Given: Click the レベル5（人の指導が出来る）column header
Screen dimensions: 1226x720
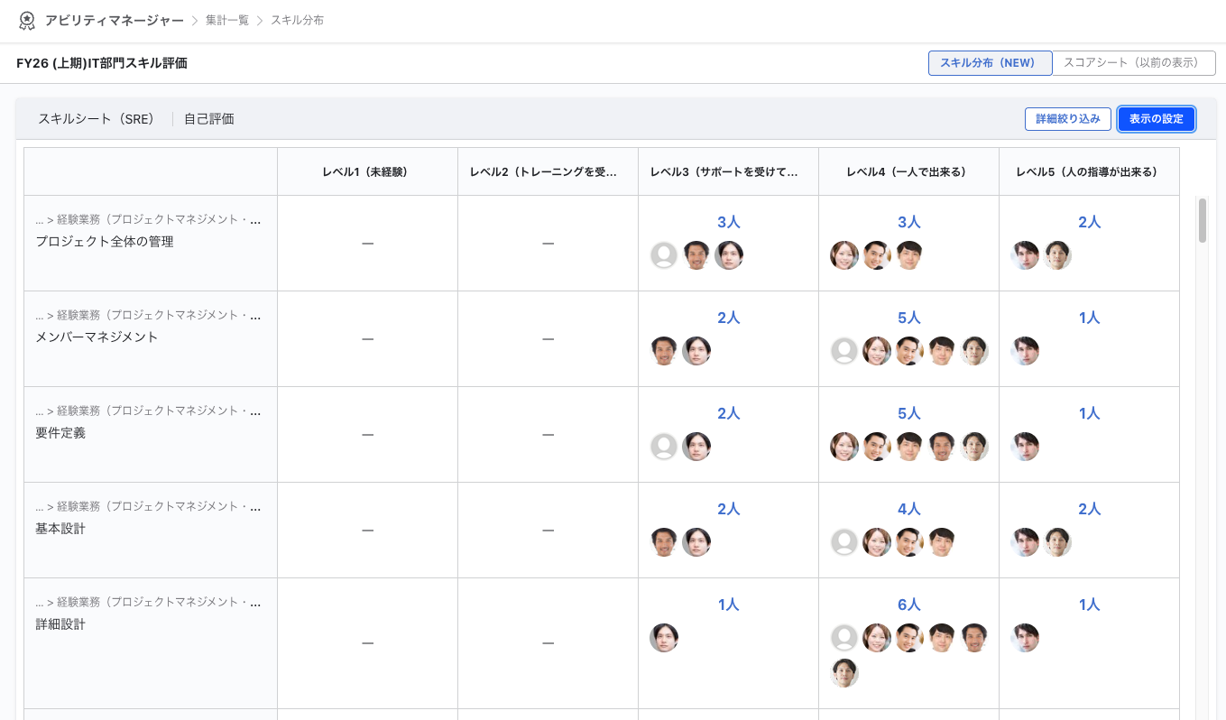Looking at the screenshot, I should 1089,172.
